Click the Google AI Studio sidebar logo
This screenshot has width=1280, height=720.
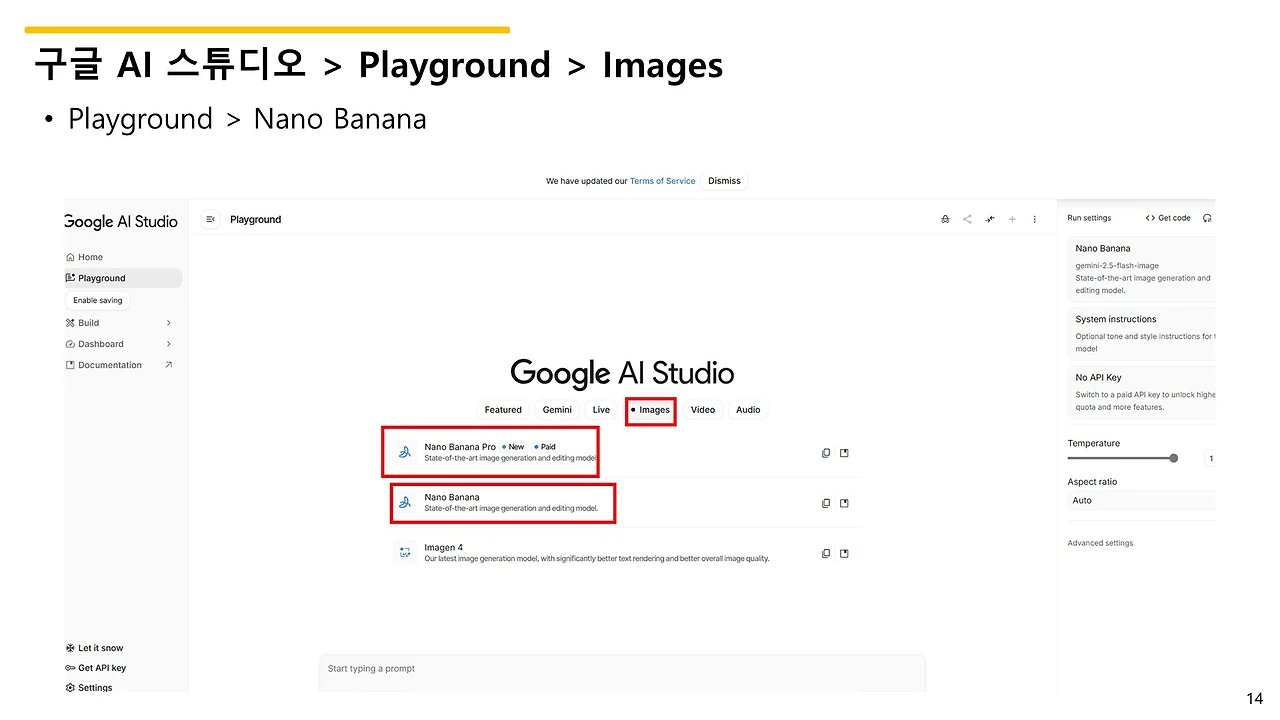tap(121, 221)
